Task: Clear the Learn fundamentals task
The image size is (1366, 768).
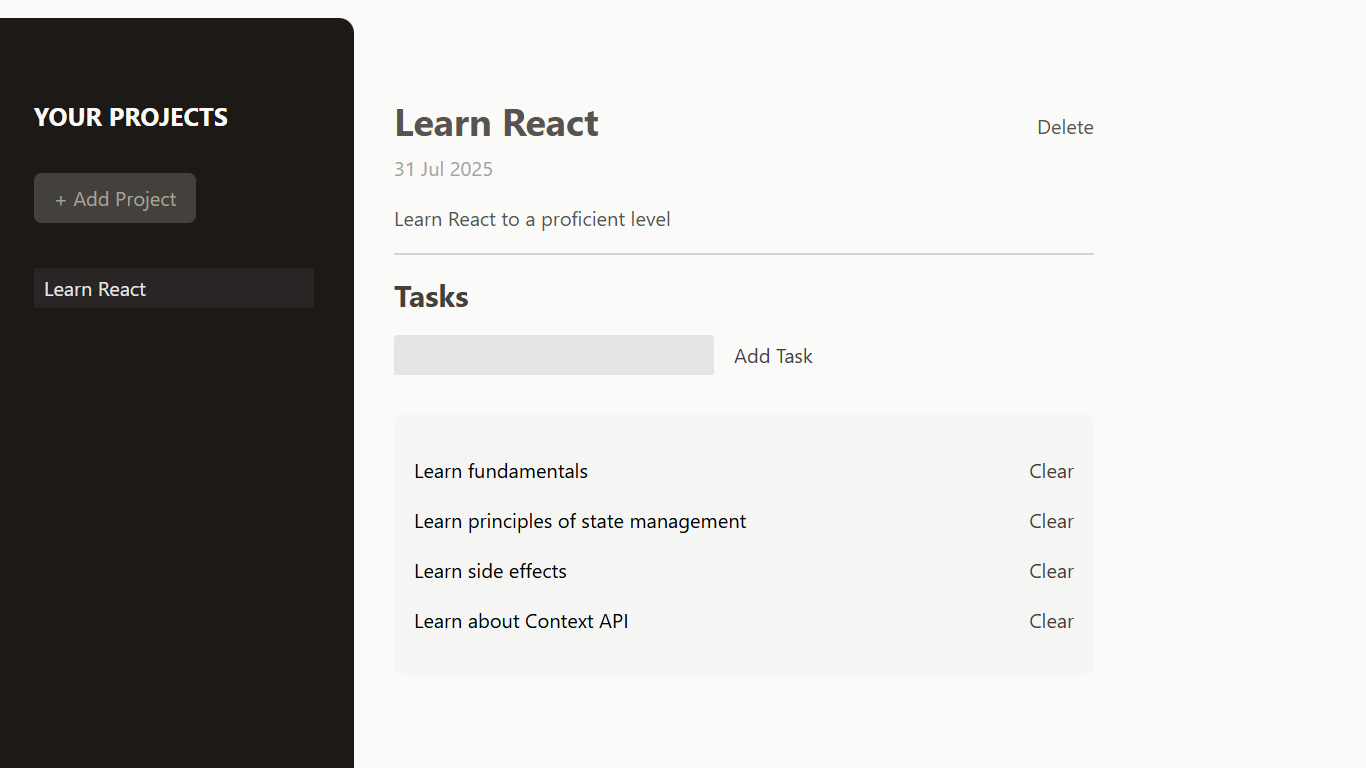Action: point(1051,471)
